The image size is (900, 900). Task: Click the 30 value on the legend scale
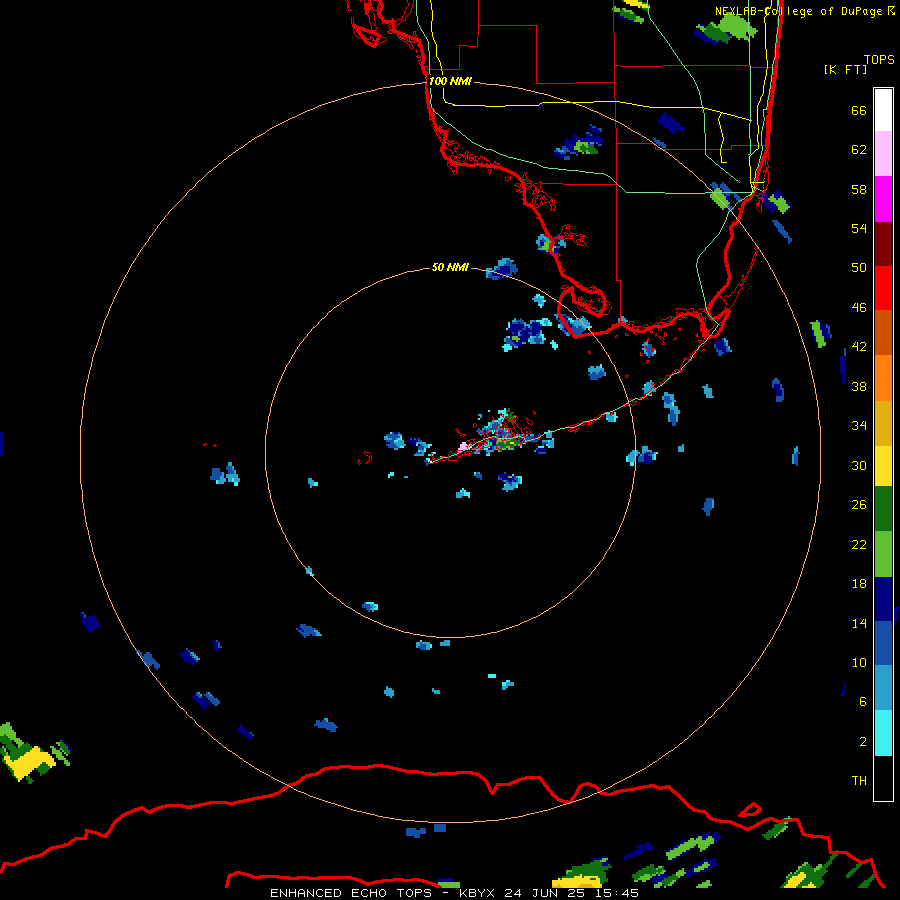(859, 465)
